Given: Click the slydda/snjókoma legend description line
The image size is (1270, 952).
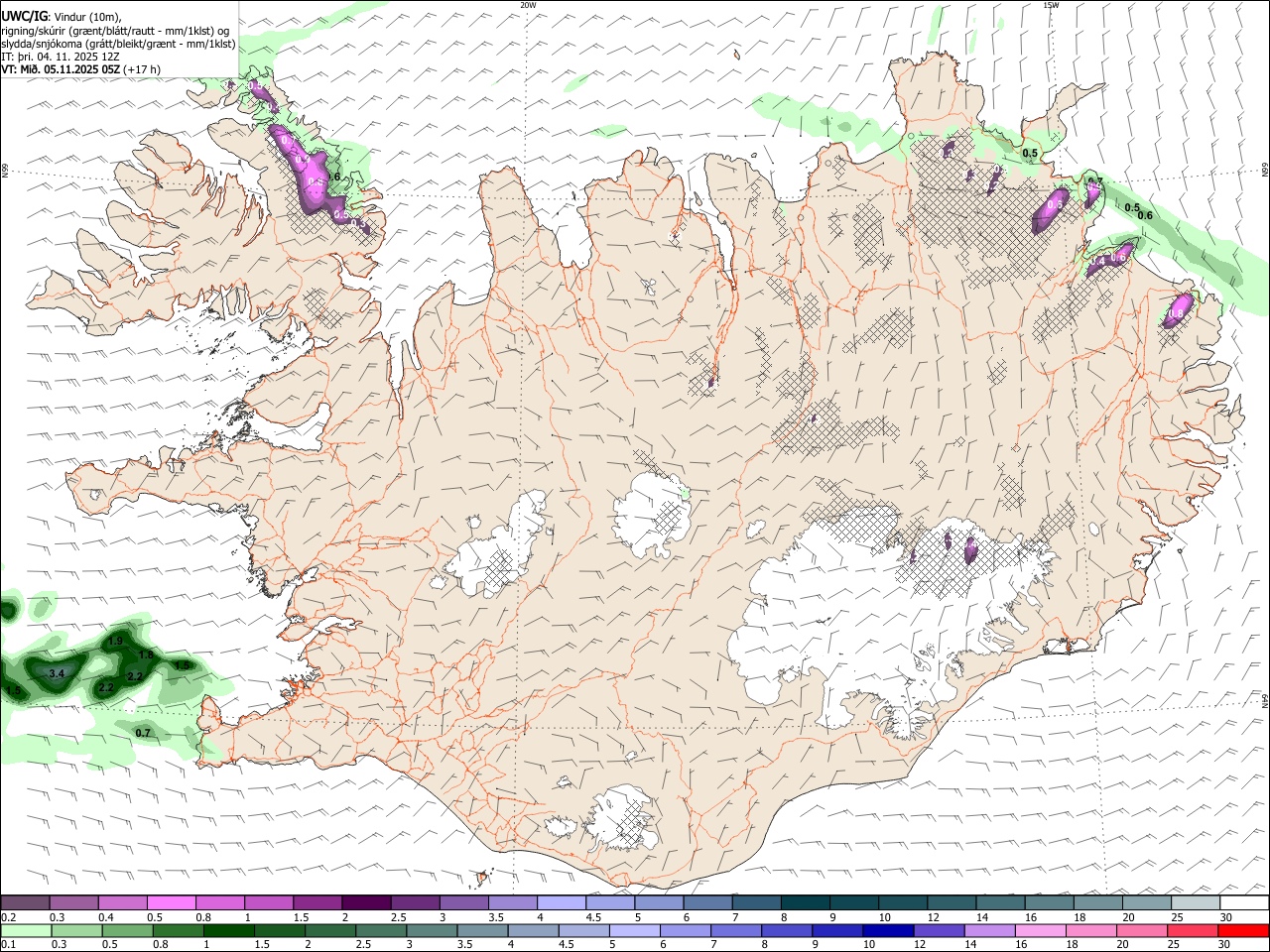Looking at the screenshot, I should 118,44.
